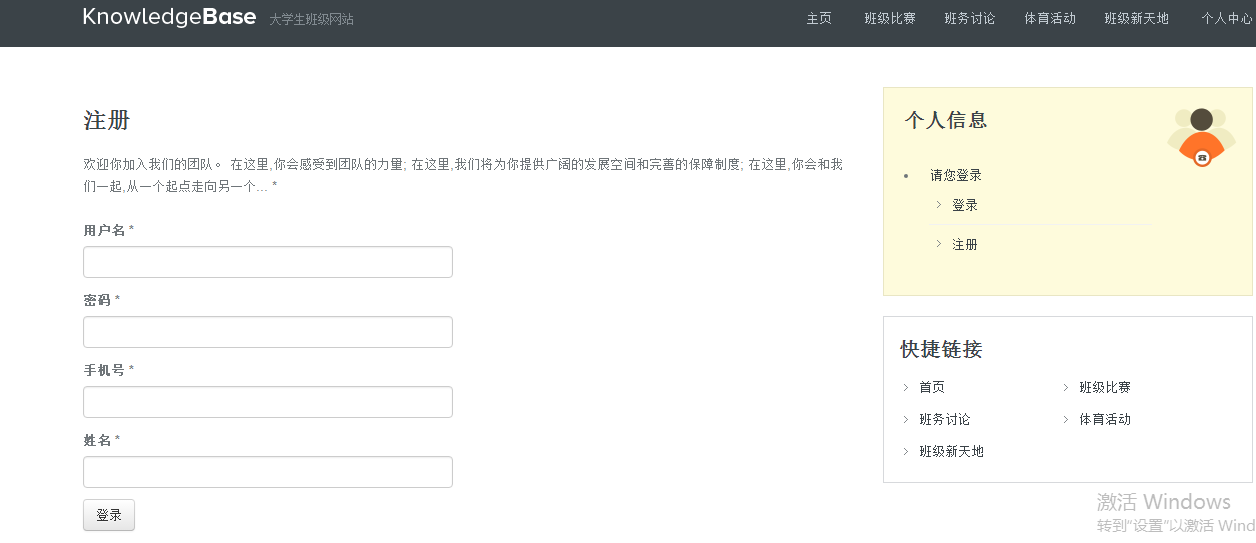Open 班级新天地 in the top navigation

[x=1136, y=18]
